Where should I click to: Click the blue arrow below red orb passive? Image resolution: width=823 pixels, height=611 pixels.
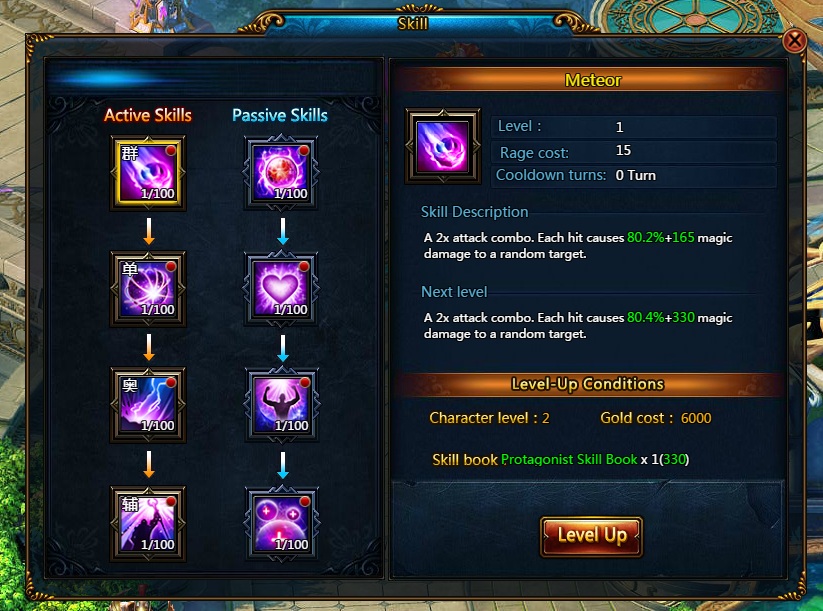click(x=283, y=231)
